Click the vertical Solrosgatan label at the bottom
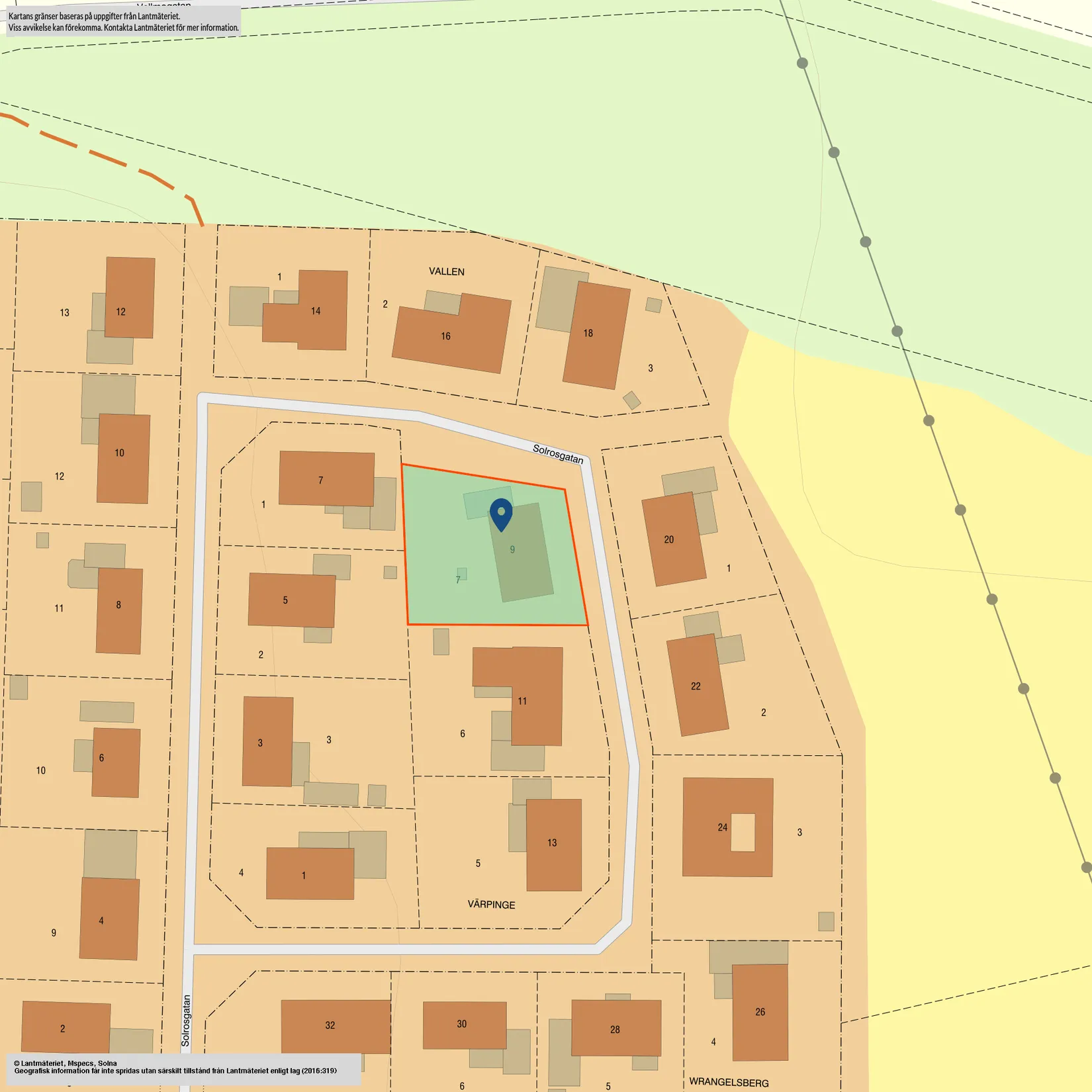Screen dimensions: 1092x1092 pos(186,1021)
